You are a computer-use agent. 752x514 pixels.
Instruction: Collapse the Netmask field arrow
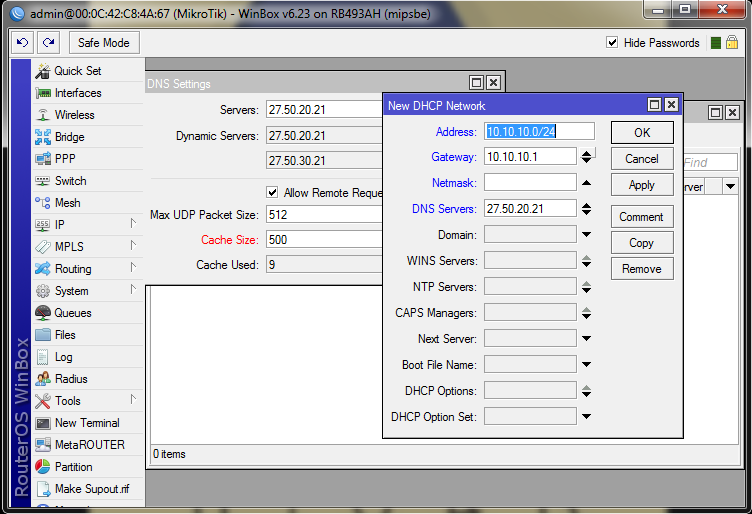[x=586, y=183]
